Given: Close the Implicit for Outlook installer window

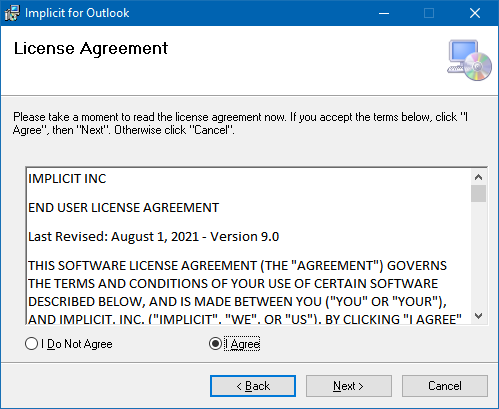Looking at the screenshot, I should [475, 13].
